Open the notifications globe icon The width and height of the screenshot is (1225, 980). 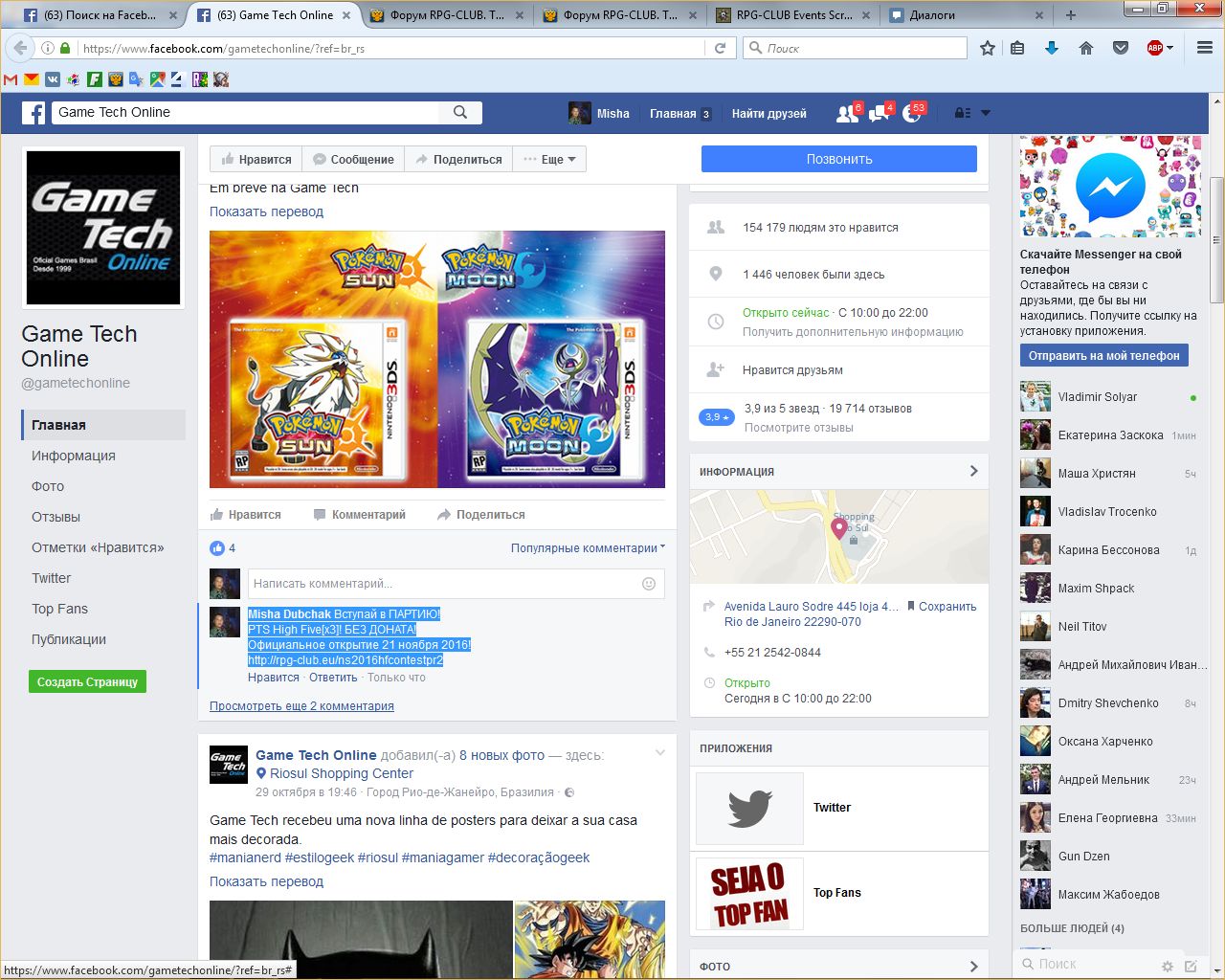click(x=911, y=113)
